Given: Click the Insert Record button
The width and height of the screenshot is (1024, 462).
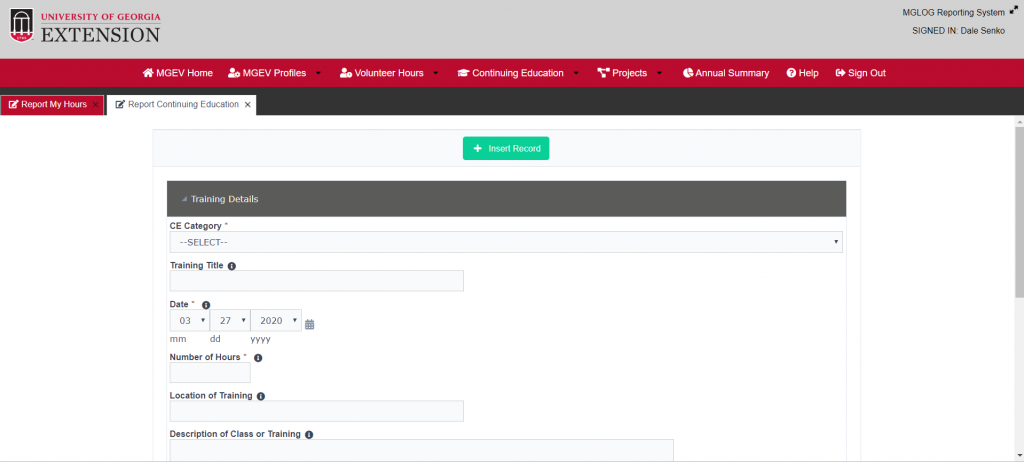Looking at the screenshot, I should [506, 148].
